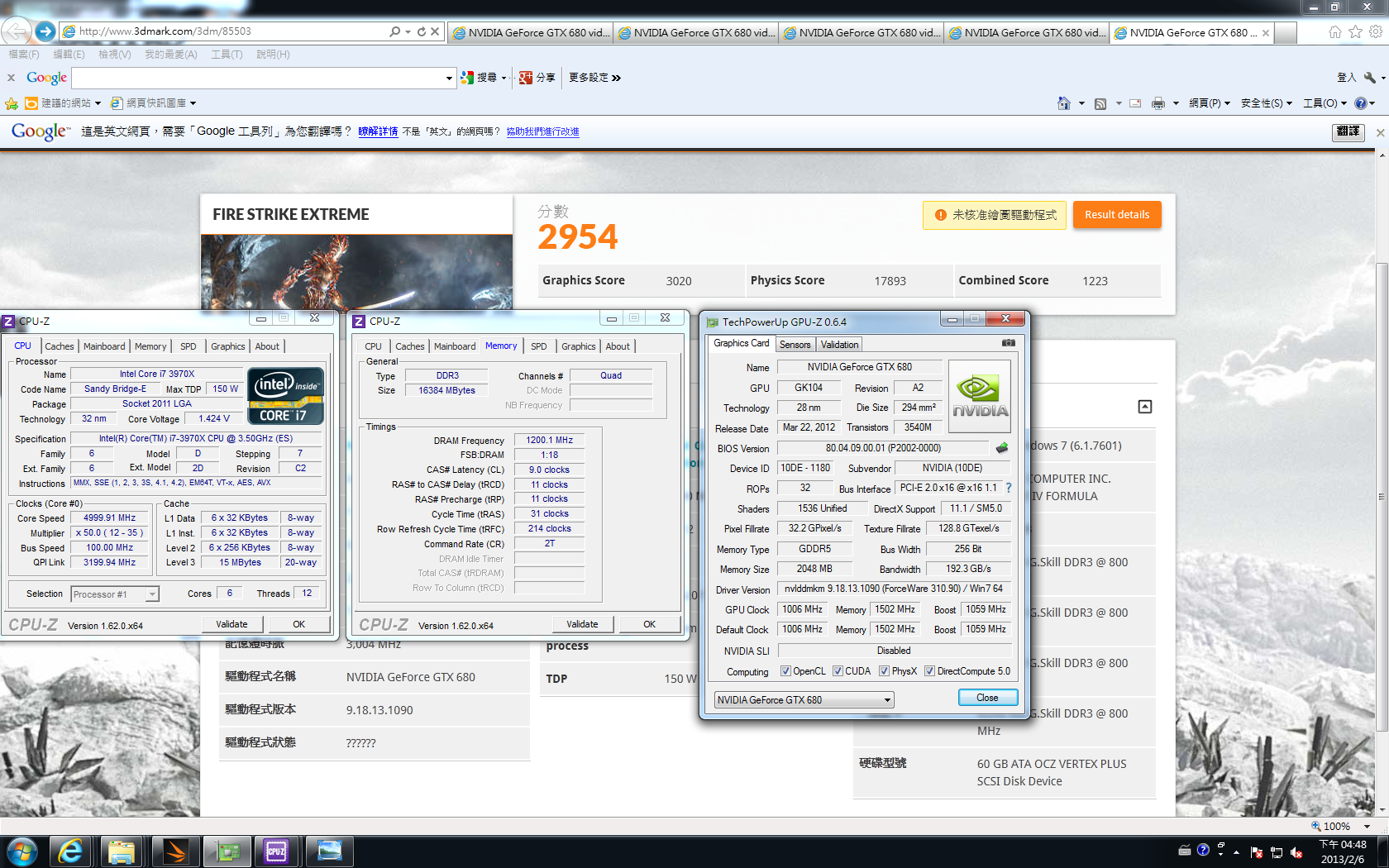Click the CPU-Z icon in the taskbar
This screenshot has height=868, width=1389.
pyautogui.click(x=276, y=851)
